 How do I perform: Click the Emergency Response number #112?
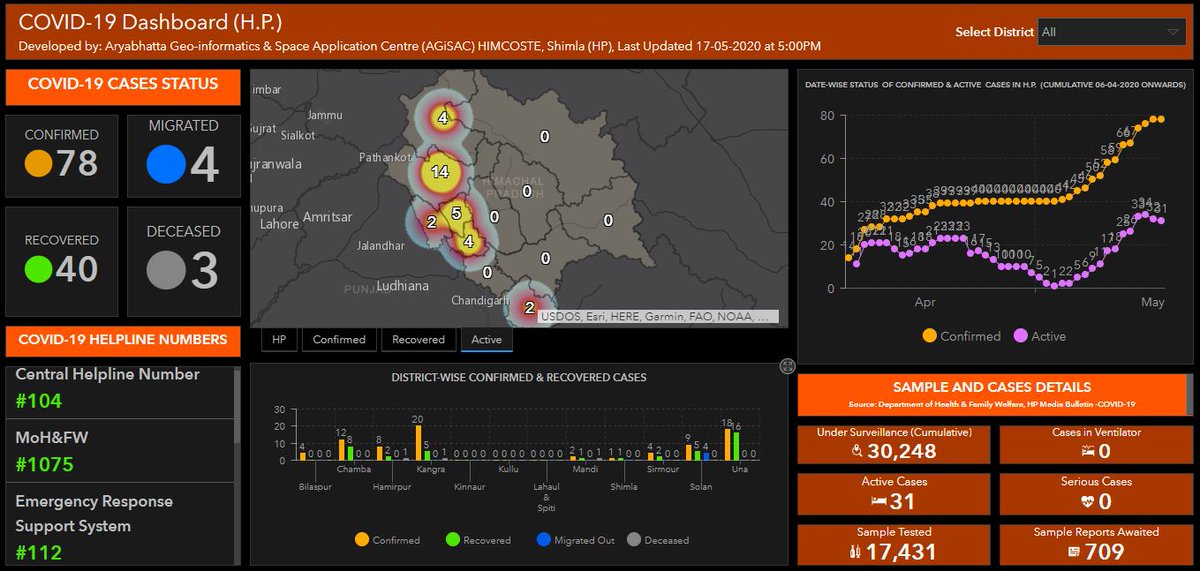(x=38, y=552)
